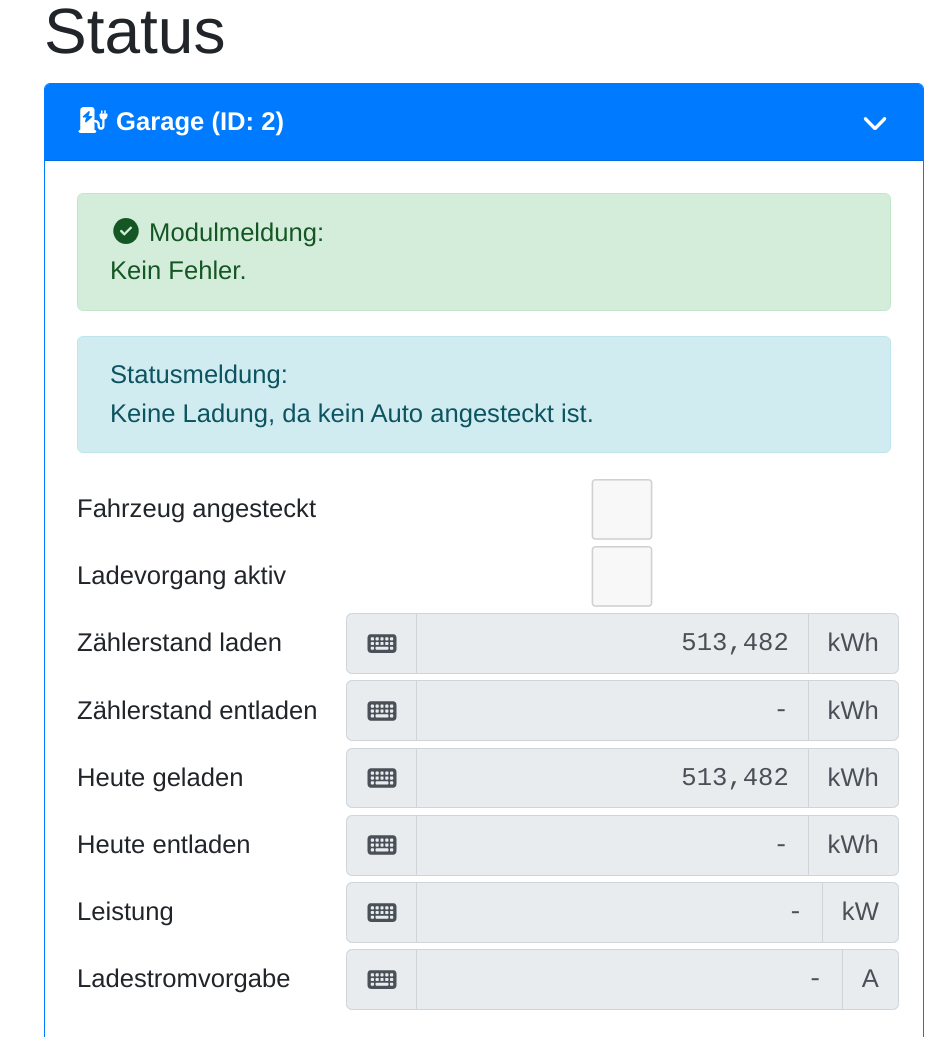Click keyboard icon in Zählerstand laden row
The height and width of the screenshot is (1037, 934).
click(382, 643)
